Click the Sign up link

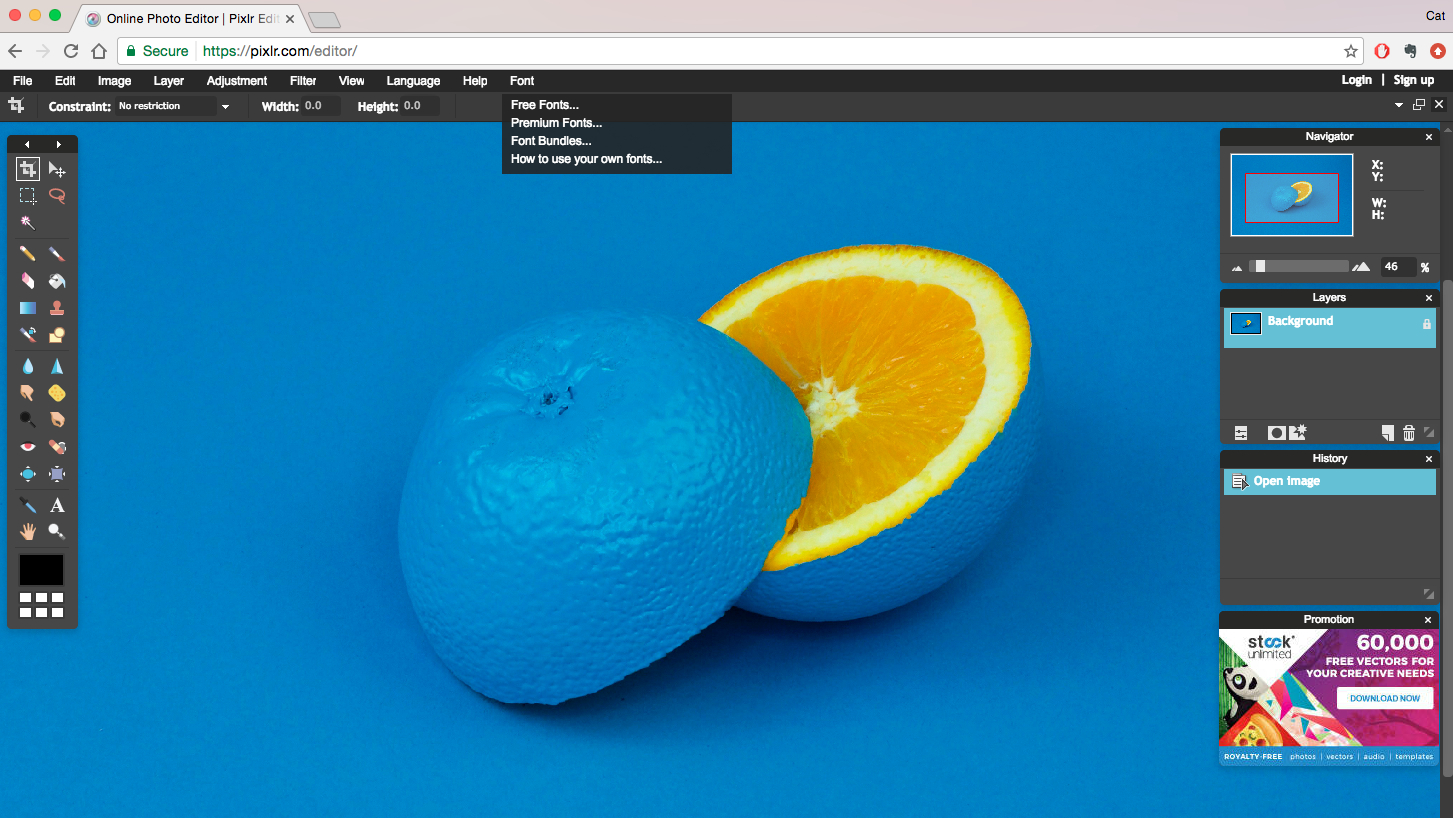click(x=1413, y=79)
